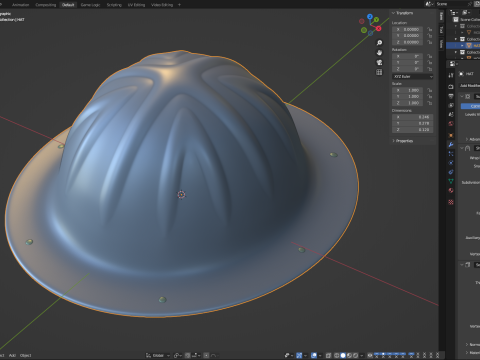
Task: Open Object properties orange square icon
Action: [451, 135]
